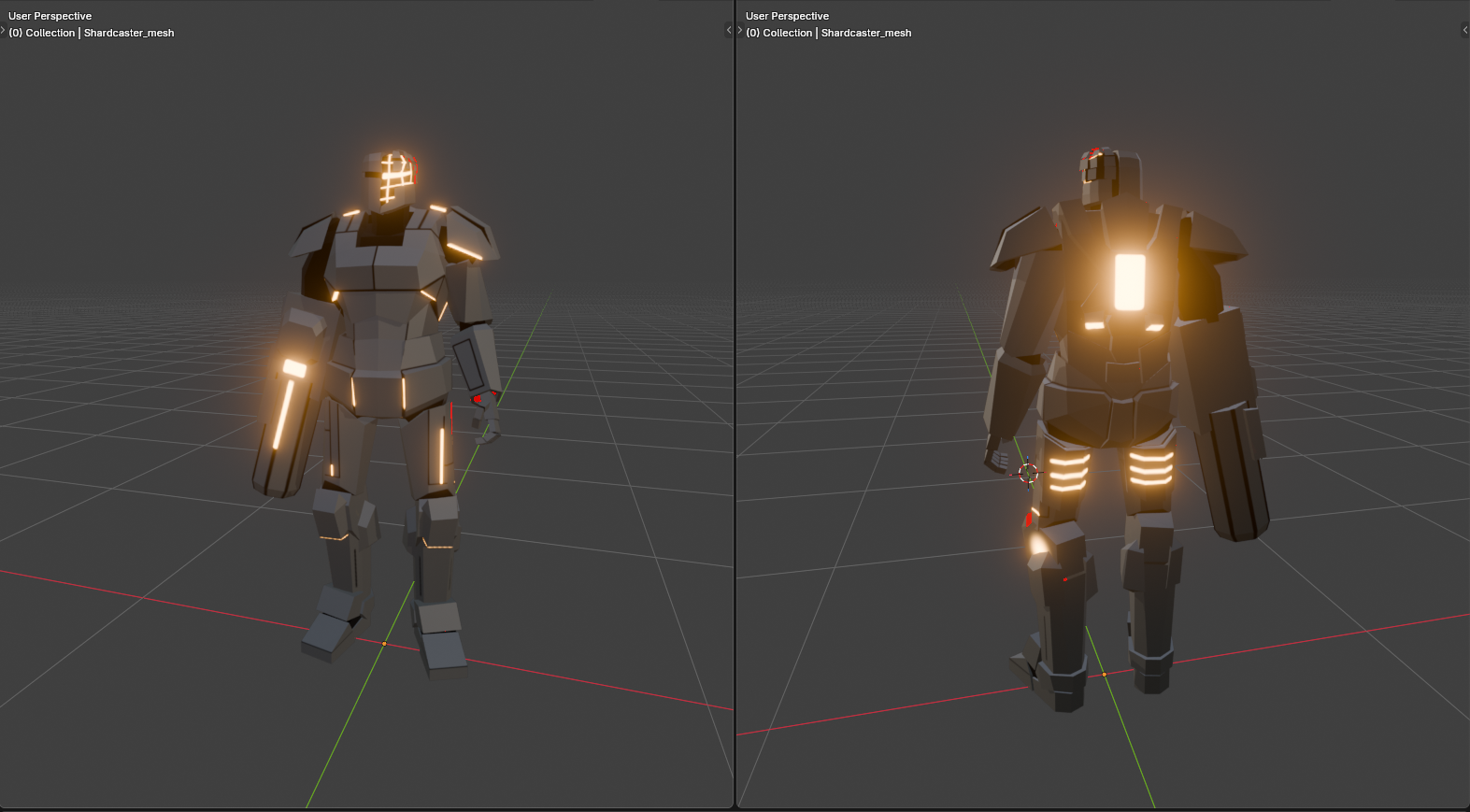Select the glowing head in left viewport
The width and height of the screenshot is (1470, 812).
coord(392,178)
